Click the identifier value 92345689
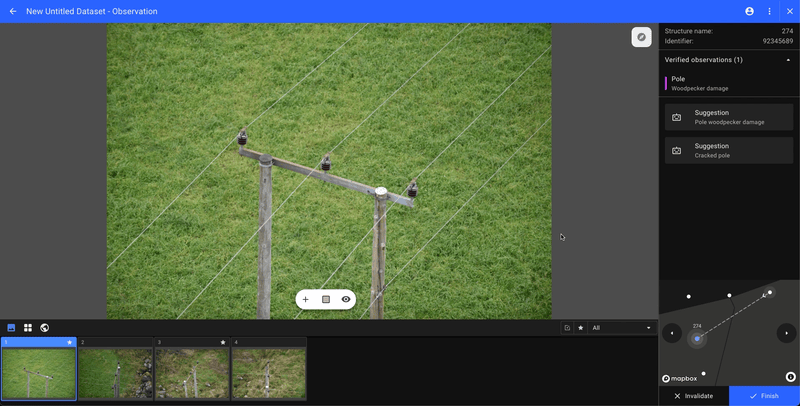The image size is (800, 406). (778, 41)
